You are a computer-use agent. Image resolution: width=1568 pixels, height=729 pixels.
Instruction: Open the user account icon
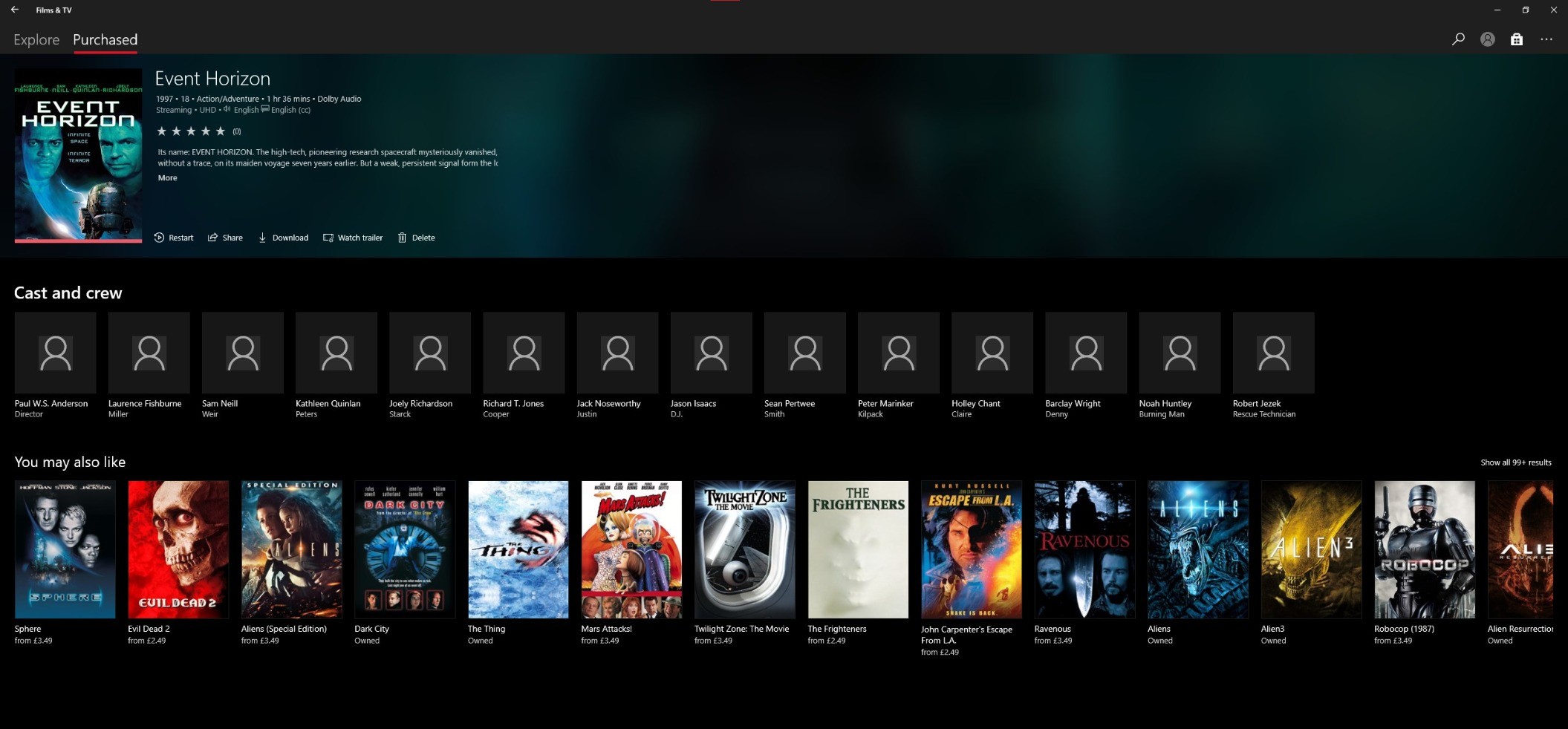click(1487, 39)
